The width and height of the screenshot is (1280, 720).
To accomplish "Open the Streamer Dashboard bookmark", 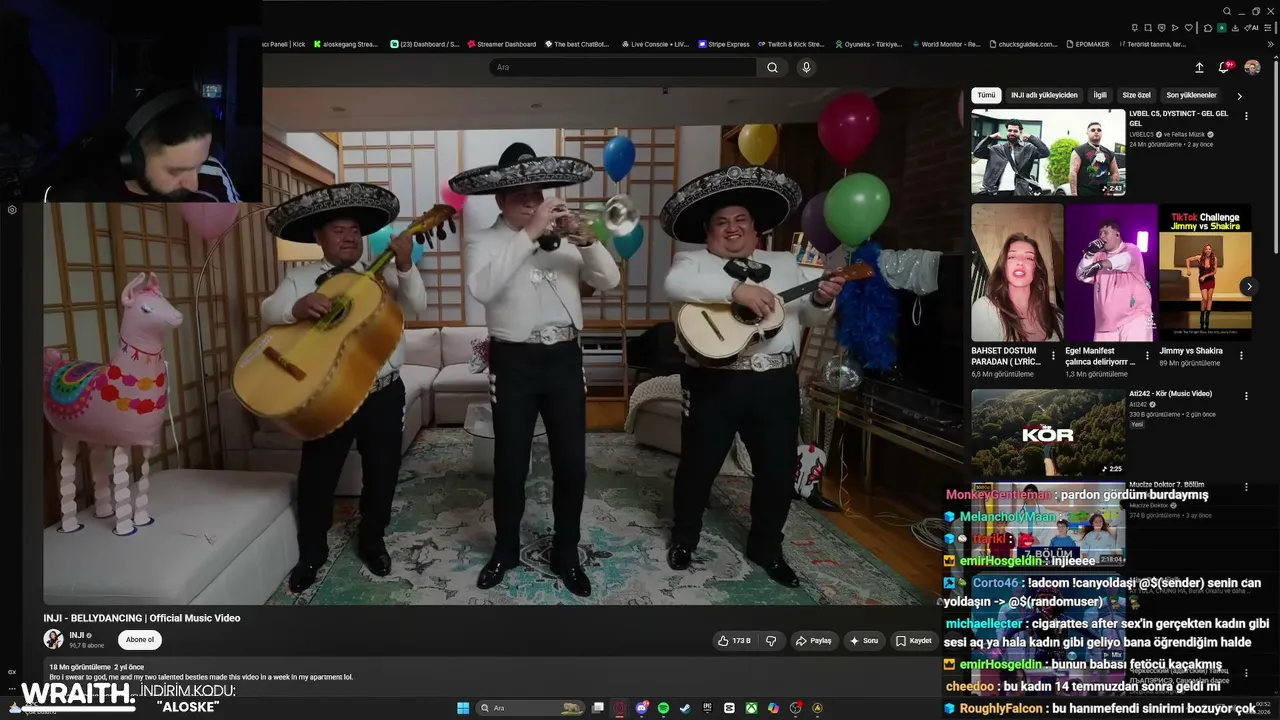I will [501, 44].
